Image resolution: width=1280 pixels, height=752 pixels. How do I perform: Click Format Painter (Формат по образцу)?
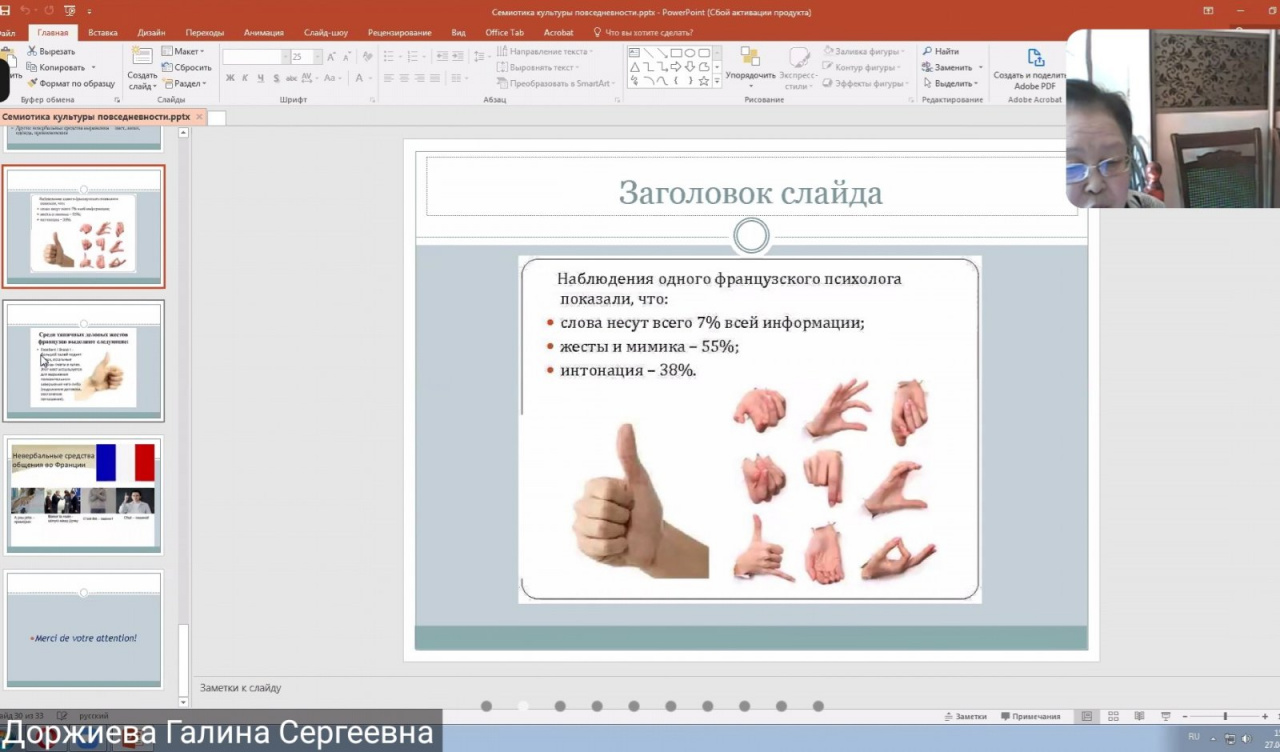pos(71,84)
